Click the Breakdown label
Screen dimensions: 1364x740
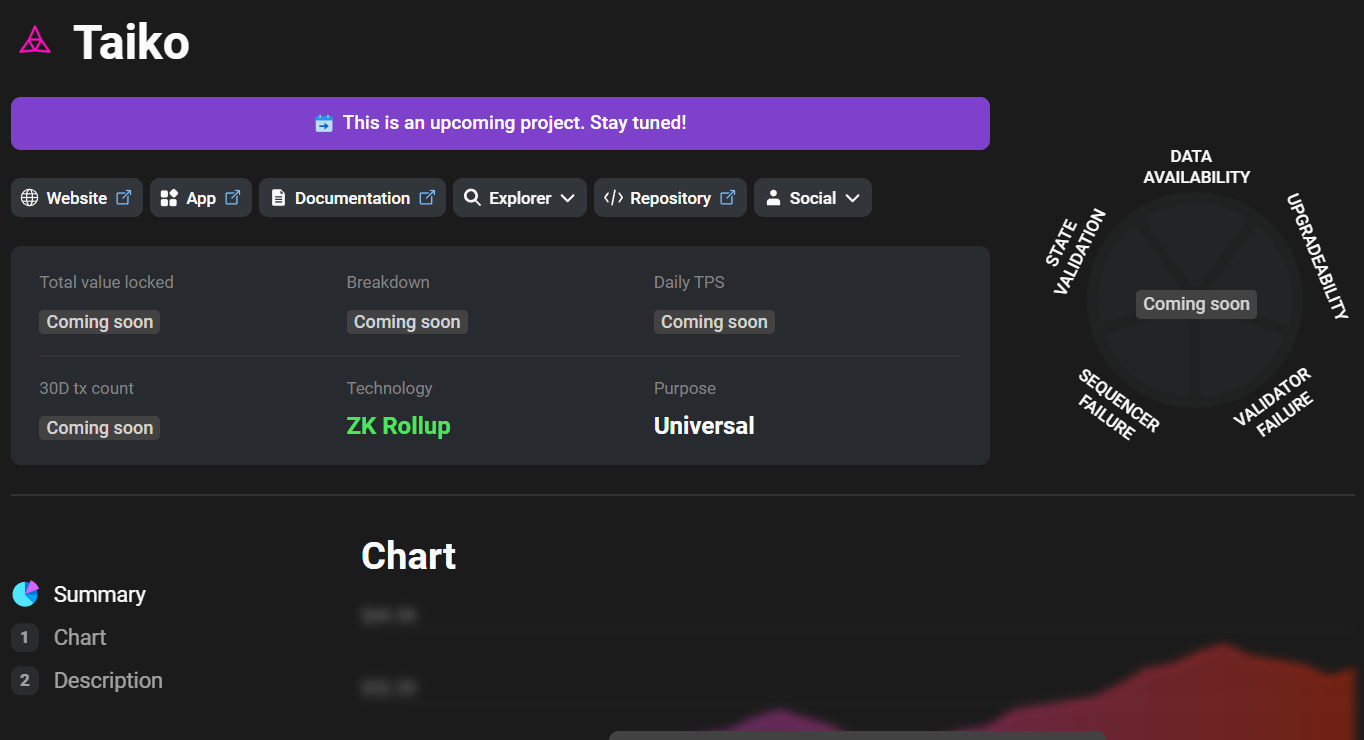tap(388, 282)
